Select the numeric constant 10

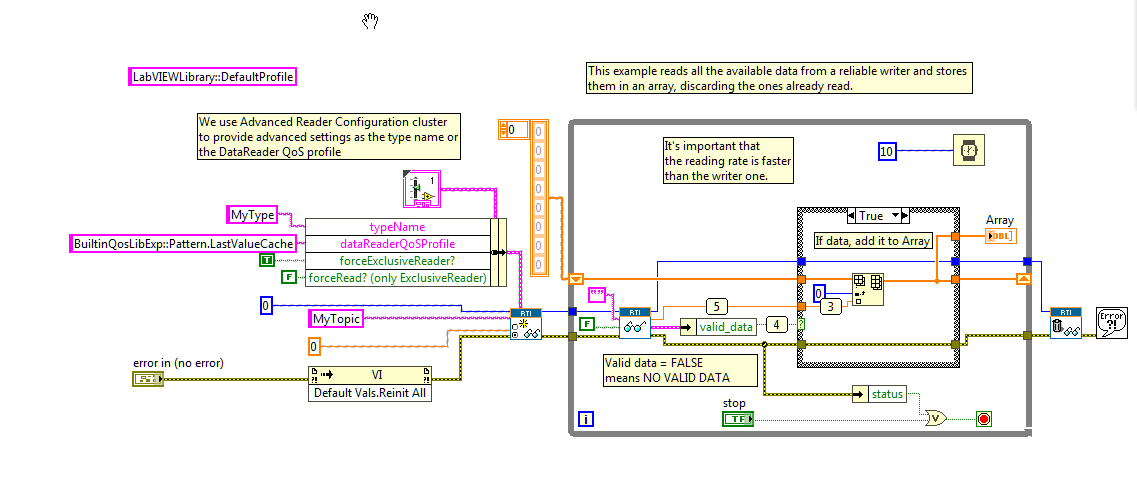point(887,151)
